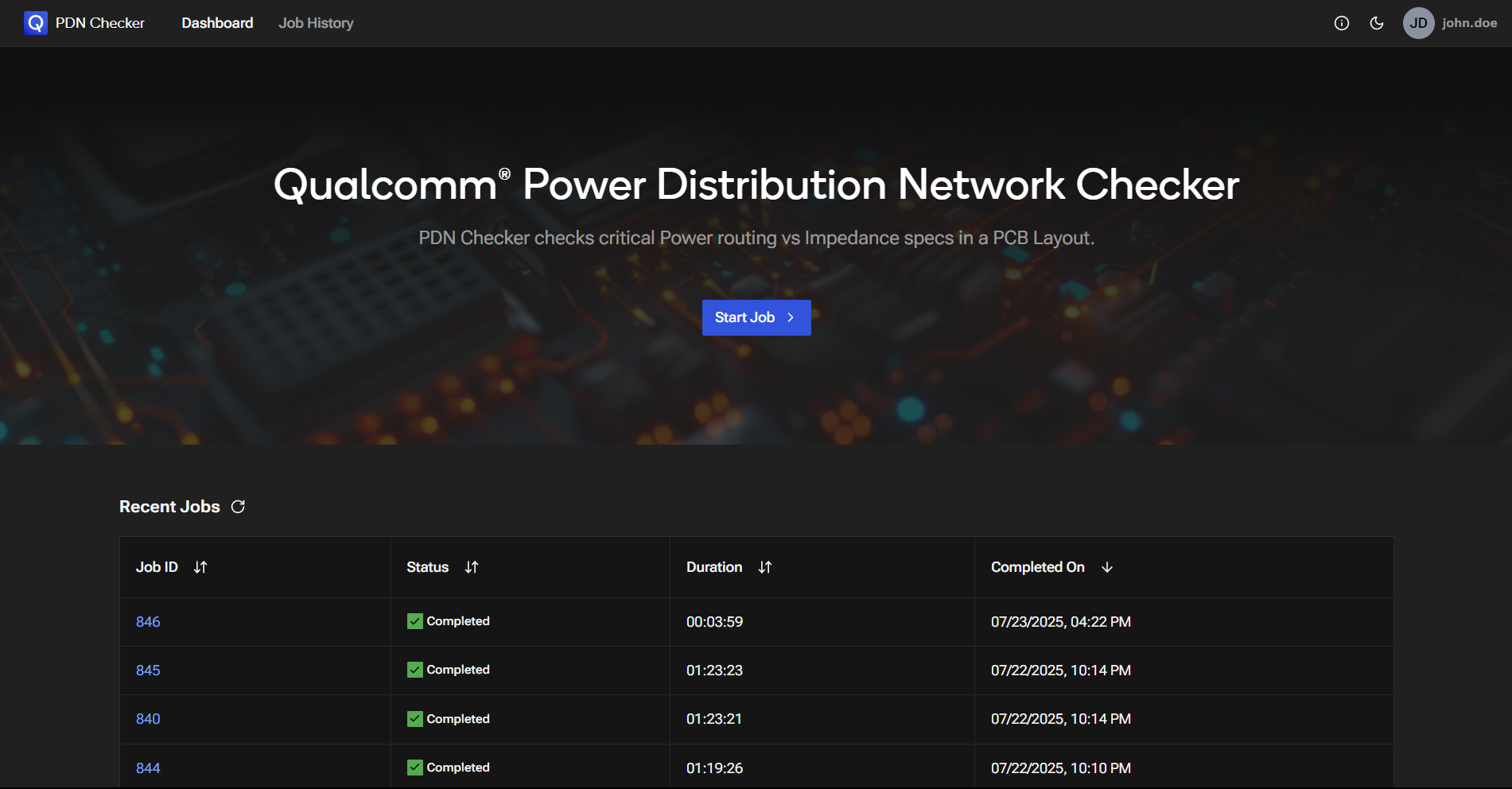Click the JD user avatar
The height and width of the screenshot is (789, 1512).
(x=1418, y=23)
